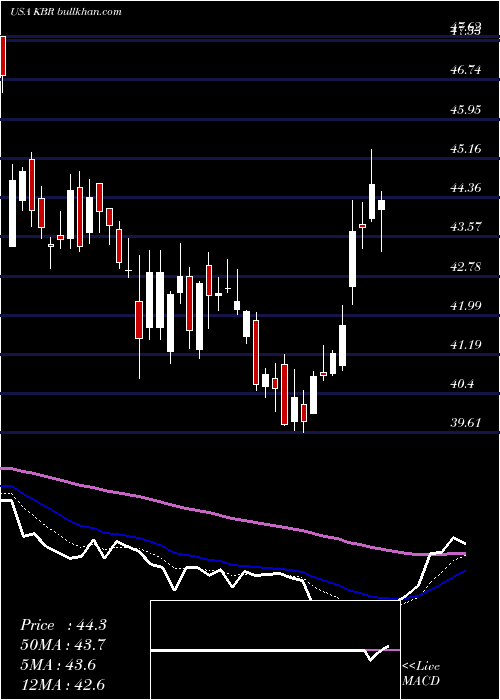
Task: Click the MACD inset chart box
Action: coord(275,650)
